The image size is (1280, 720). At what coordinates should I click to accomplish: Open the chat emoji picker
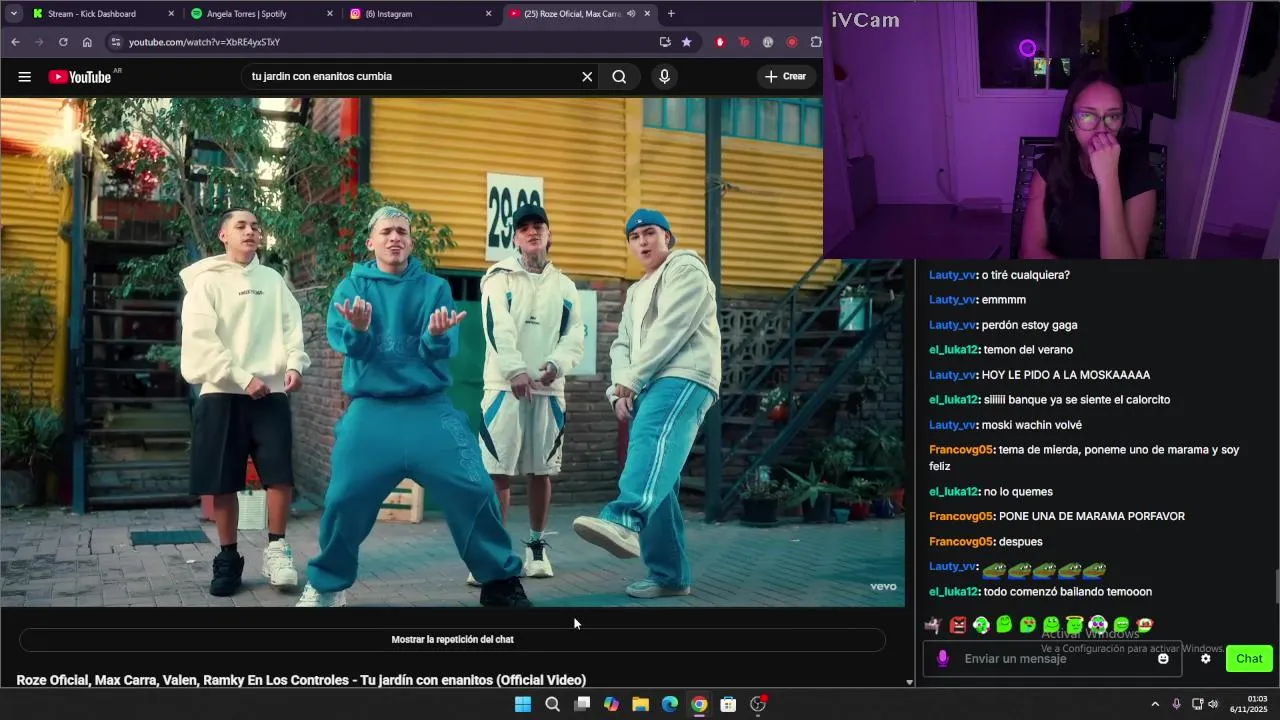click(x=1163, y=658)
